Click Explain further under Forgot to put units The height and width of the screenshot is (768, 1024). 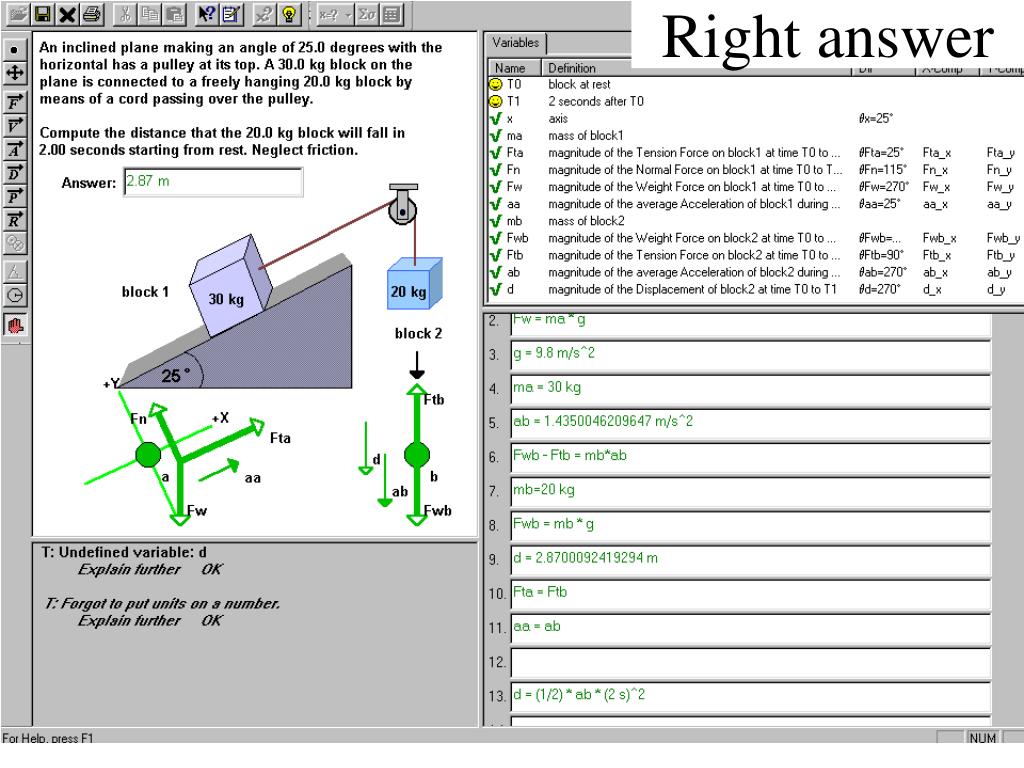click(x=129, y=620)
